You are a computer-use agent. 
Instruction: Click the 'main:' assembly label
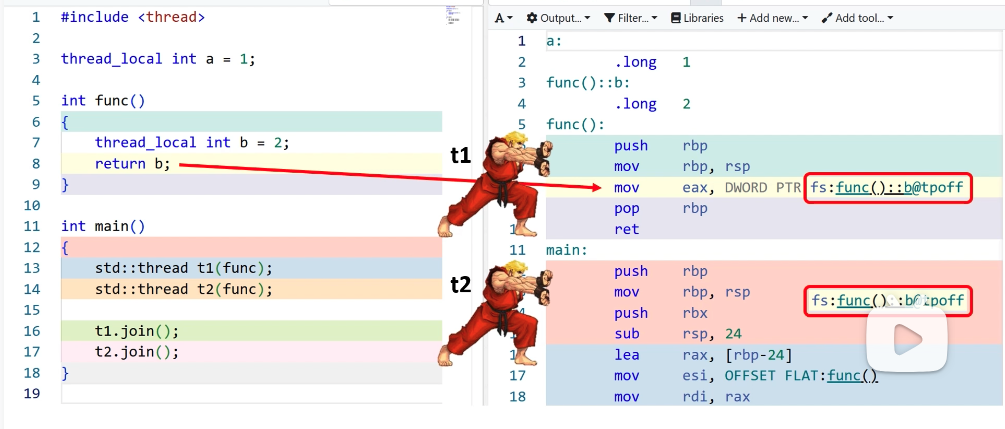coord(567,250)
